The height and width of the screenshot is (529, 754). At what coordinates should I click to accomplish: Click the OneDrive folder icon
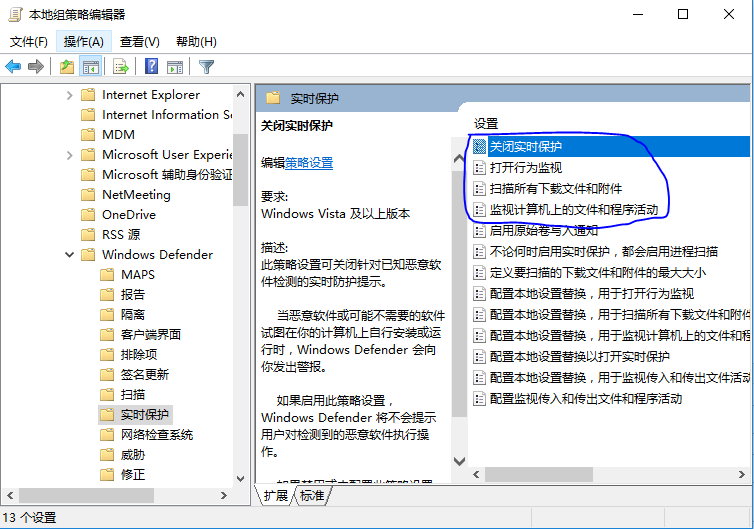point(88,214)
